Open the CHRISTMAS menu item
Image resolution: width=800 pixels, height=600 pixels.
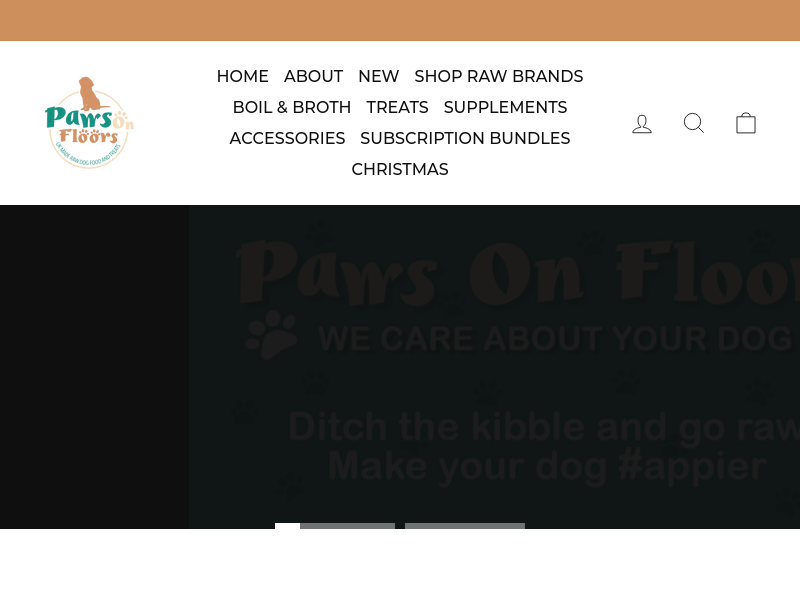coord(400,169)
